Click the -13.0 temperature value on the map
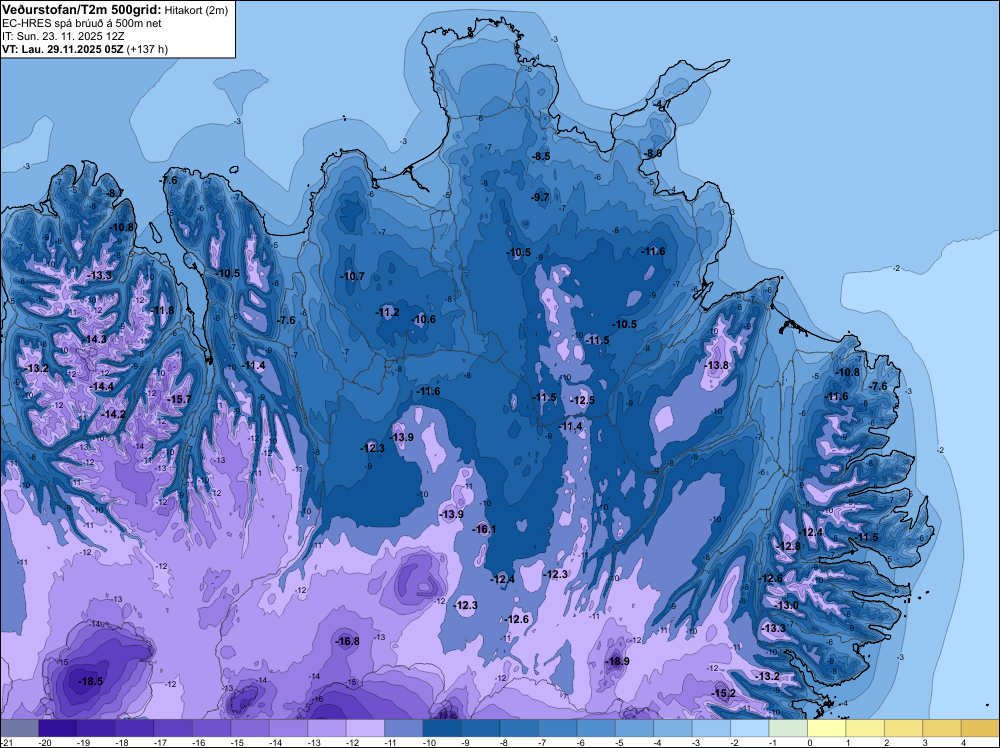Viewport: 1000px width, 748px height. (786, 605)
